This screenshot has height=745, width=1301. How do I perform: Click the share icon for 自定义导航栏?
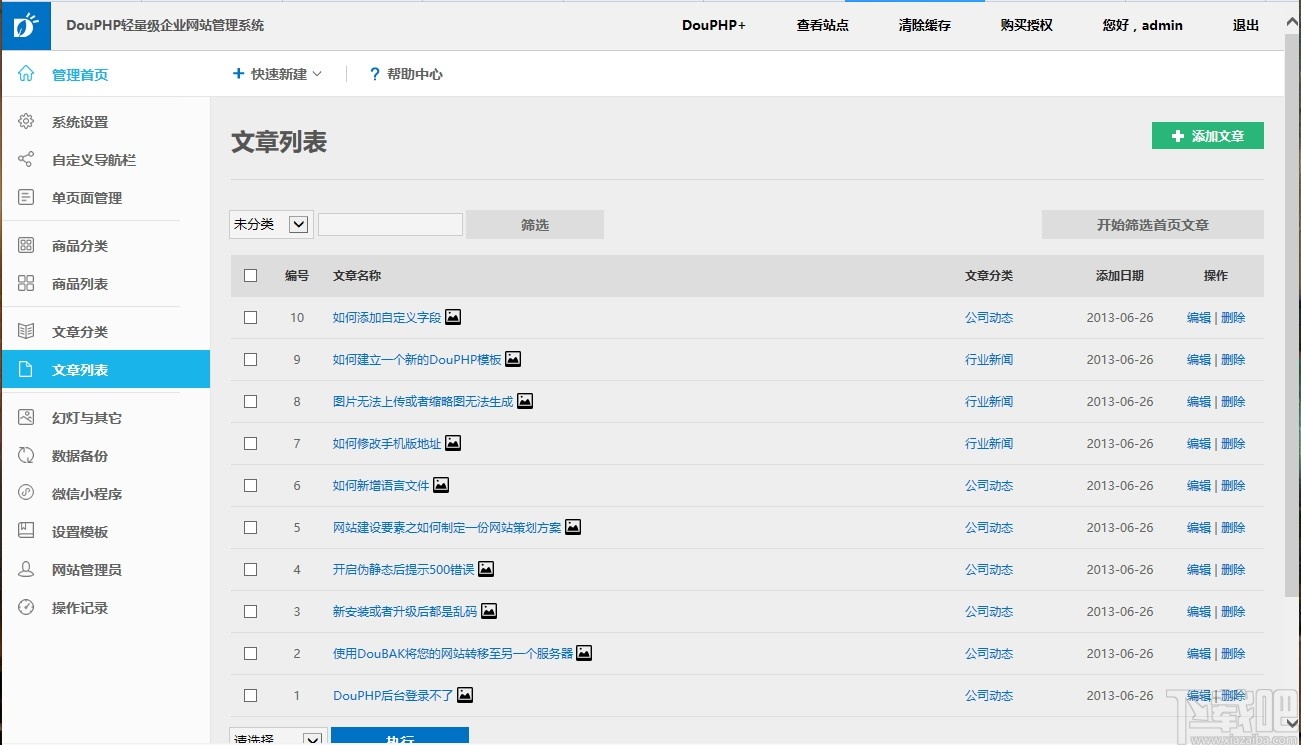tap(26, 160)
